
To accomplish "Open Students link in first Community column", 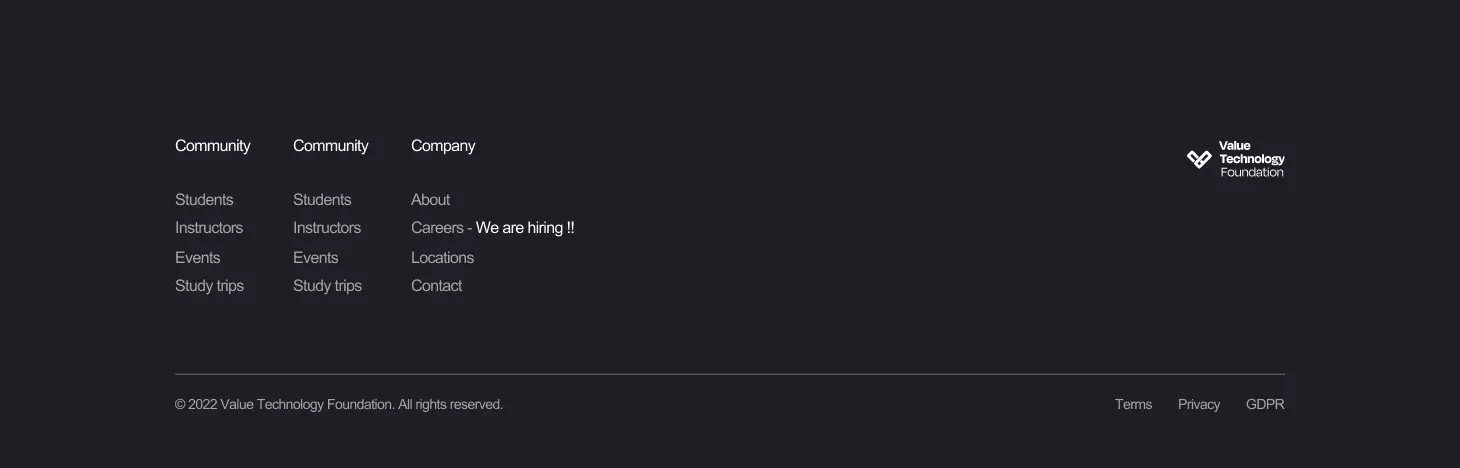I will coord(204,200).
